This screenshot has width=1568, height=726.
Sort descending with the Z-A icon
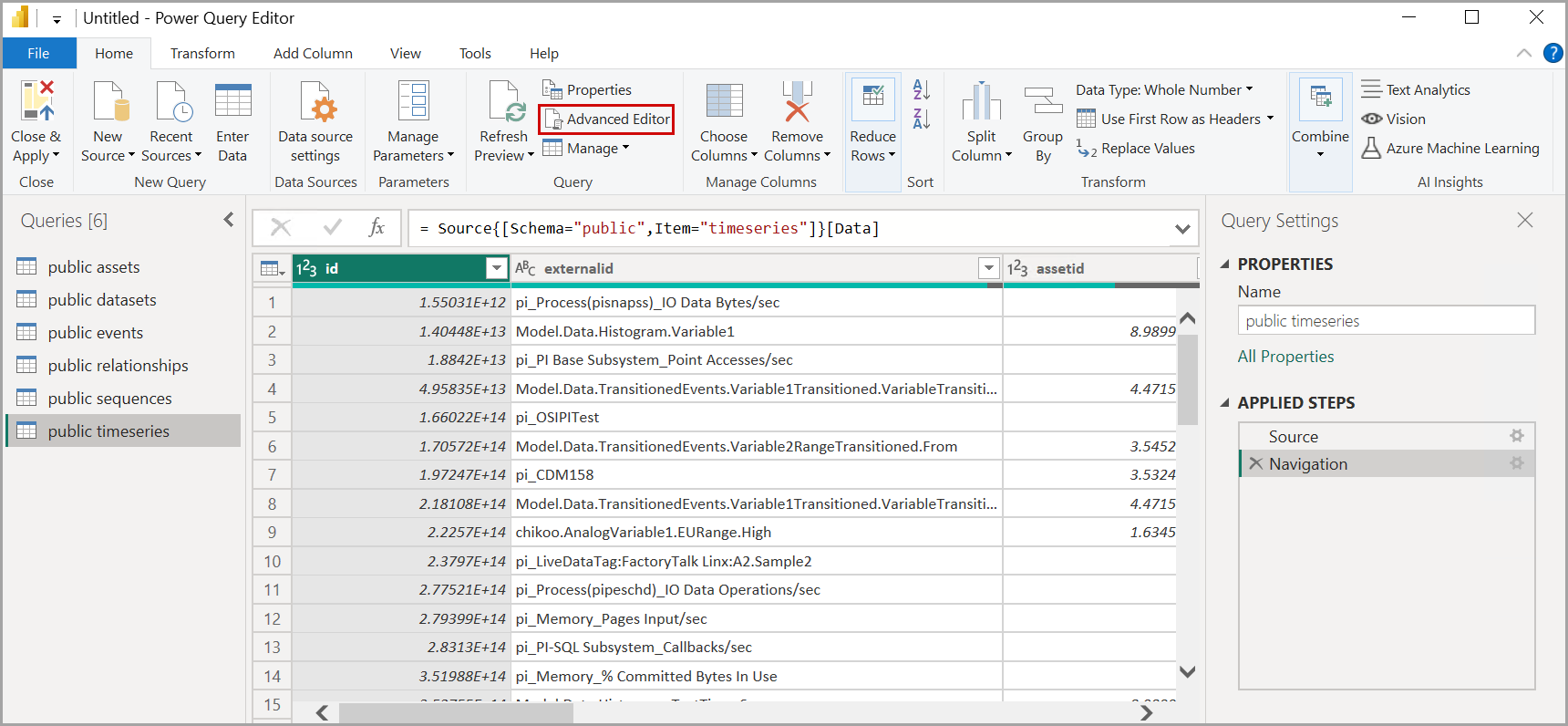tap(922, 119)
